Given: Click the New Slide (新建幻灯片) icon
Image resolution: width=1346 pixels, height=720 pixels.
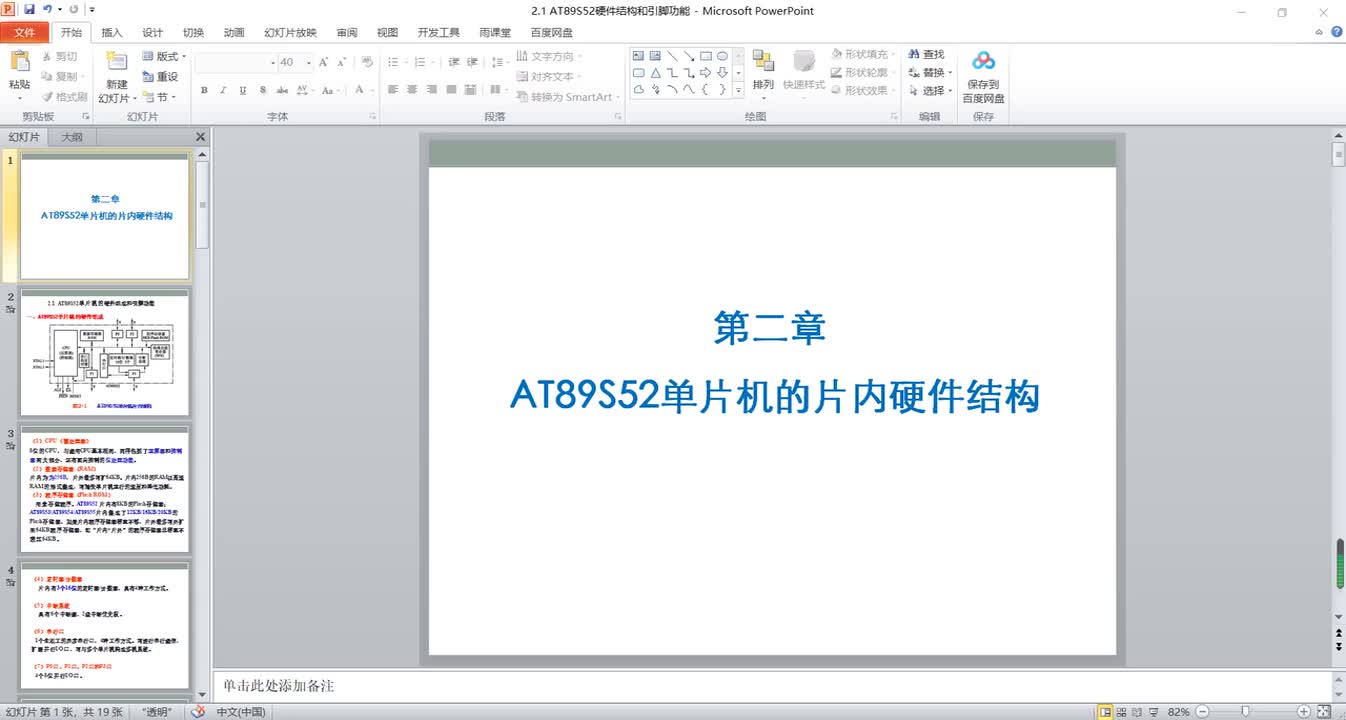Looking at the screenshot, I should click(x=117, y=61).
